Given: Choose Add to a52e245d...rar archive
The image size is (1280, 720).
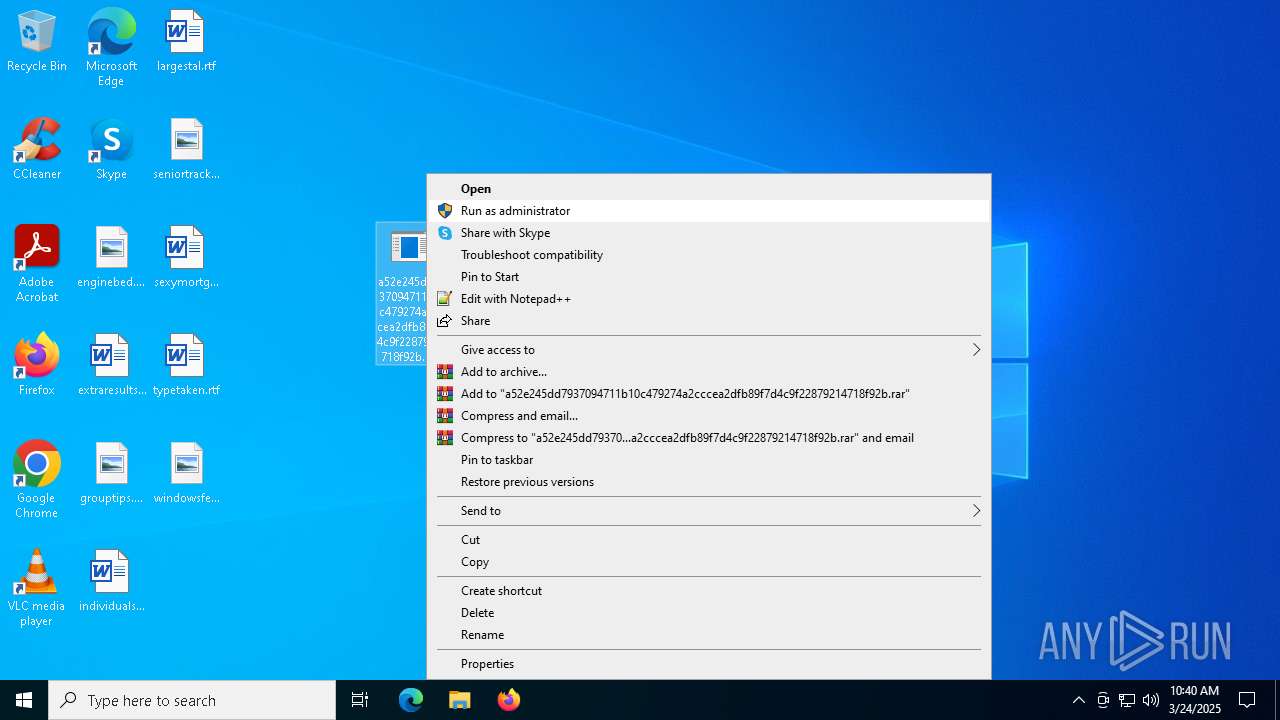Looking at the screenshot, I should tap(709, 394).
